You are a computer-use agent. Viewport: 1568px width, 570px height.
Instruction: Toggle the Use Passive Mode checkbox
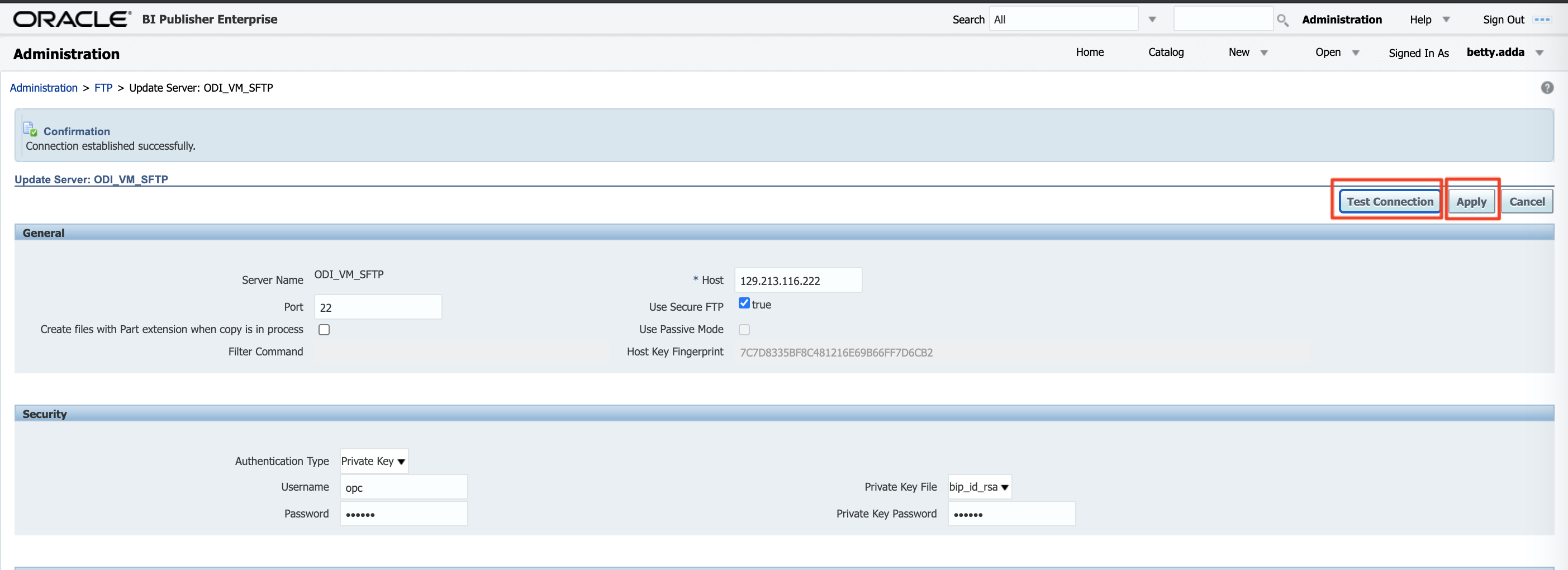744,330
